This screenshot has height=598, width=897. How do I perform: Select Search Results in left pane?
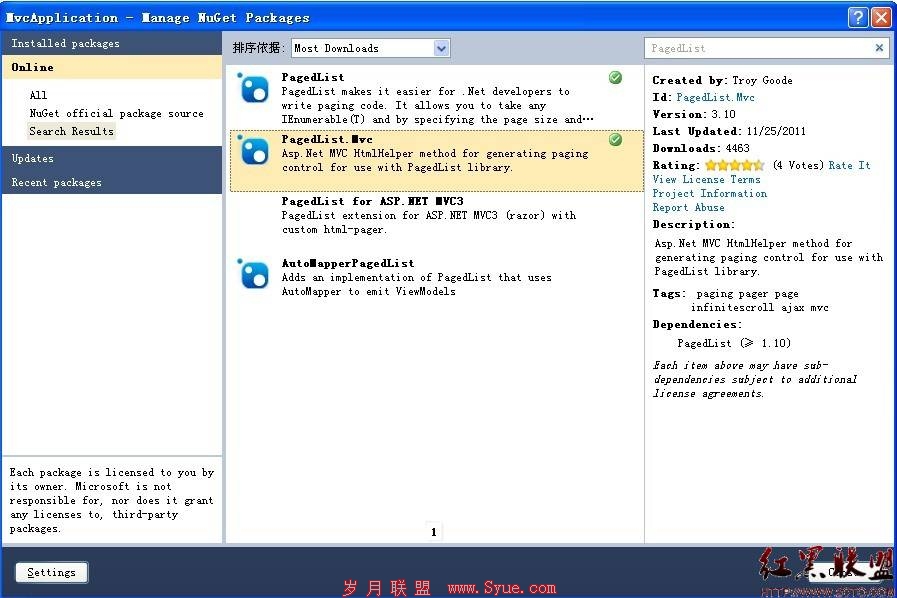(72, 131)
